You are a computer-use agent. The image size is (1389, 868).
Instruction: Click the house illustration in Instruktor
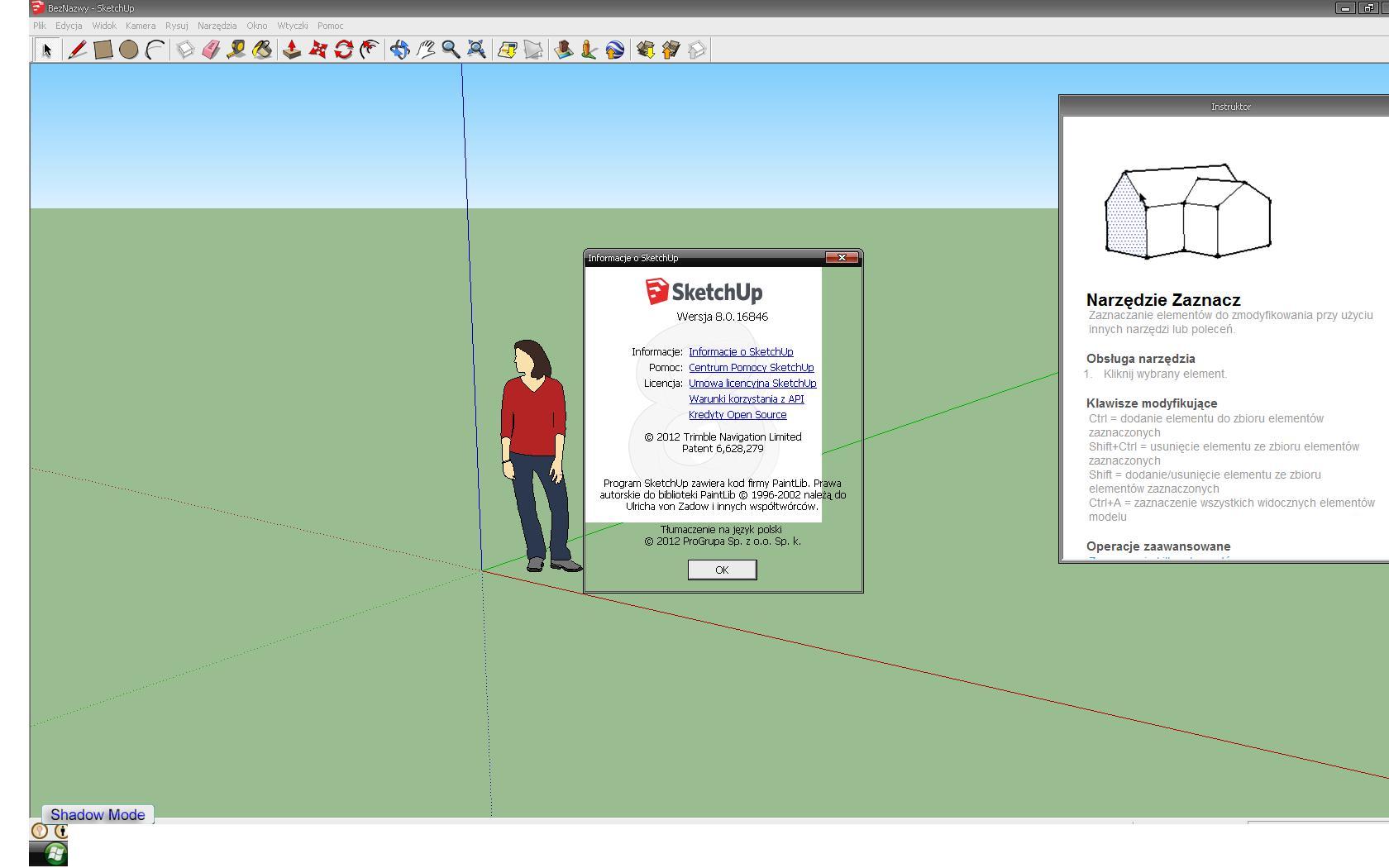click(x=1187, y=212)
